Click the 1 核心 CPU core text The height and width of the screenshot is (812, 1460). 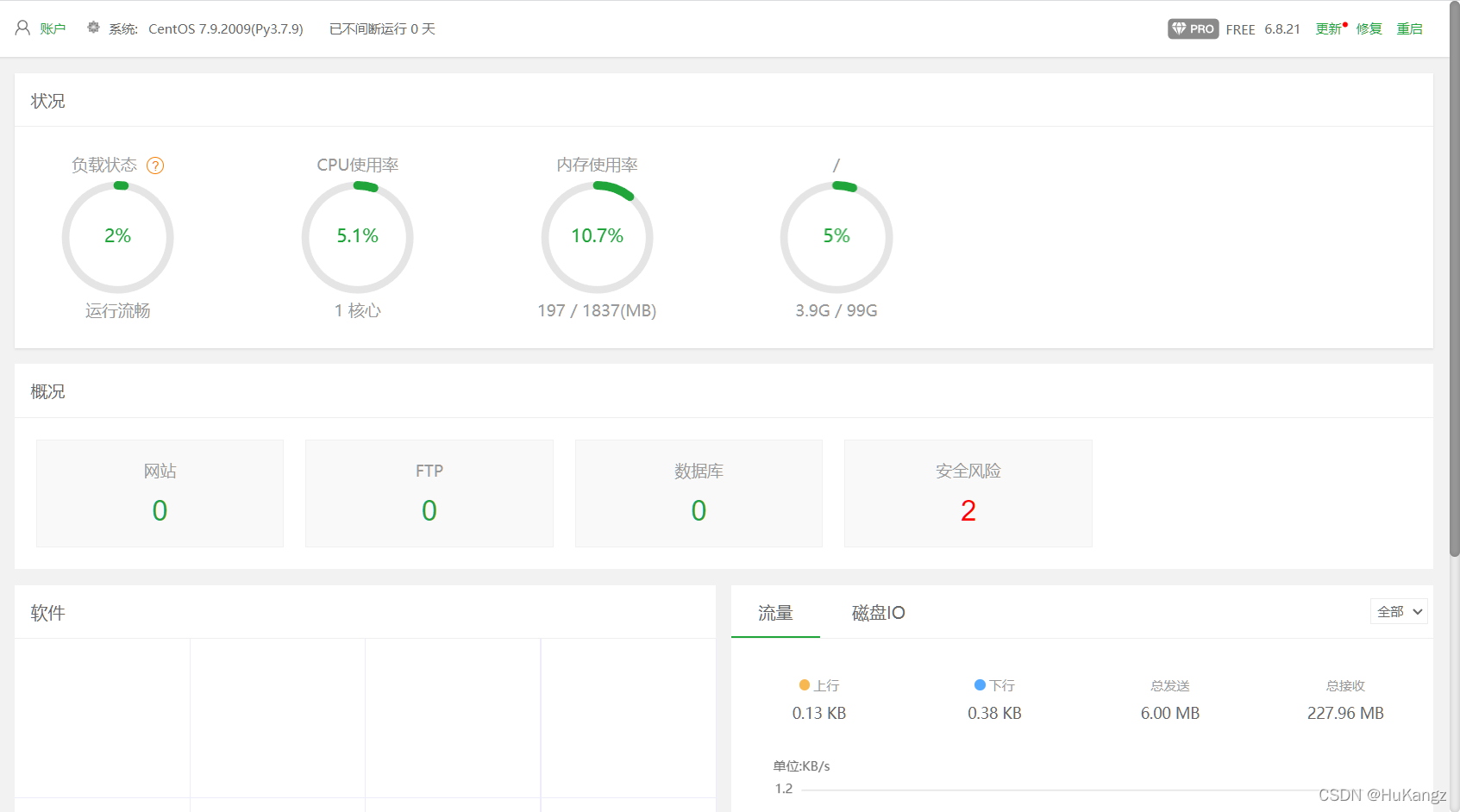[x=357, y=310]
